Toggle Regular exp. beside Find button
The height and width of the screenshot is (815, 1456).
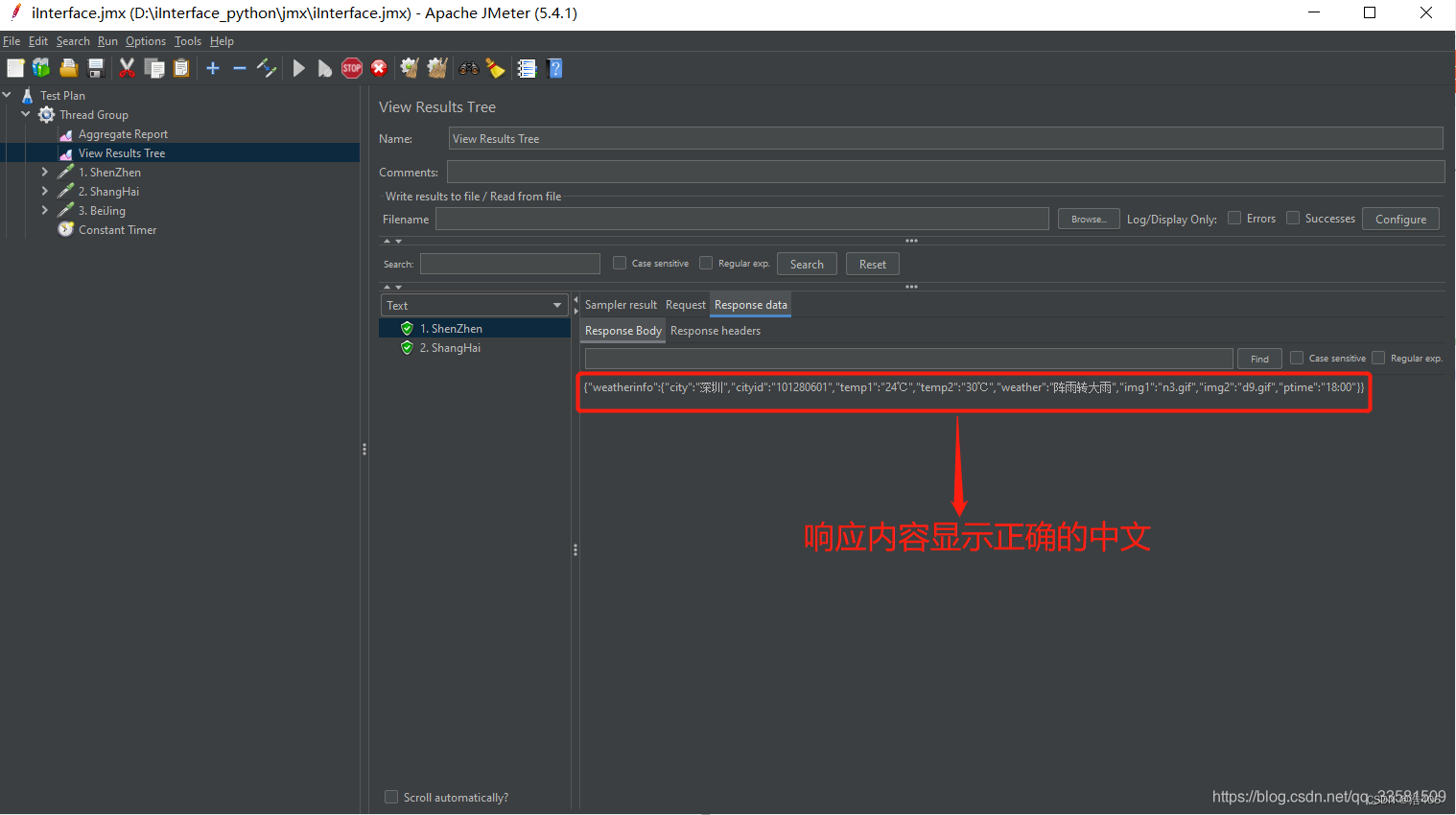(1378, 358)
